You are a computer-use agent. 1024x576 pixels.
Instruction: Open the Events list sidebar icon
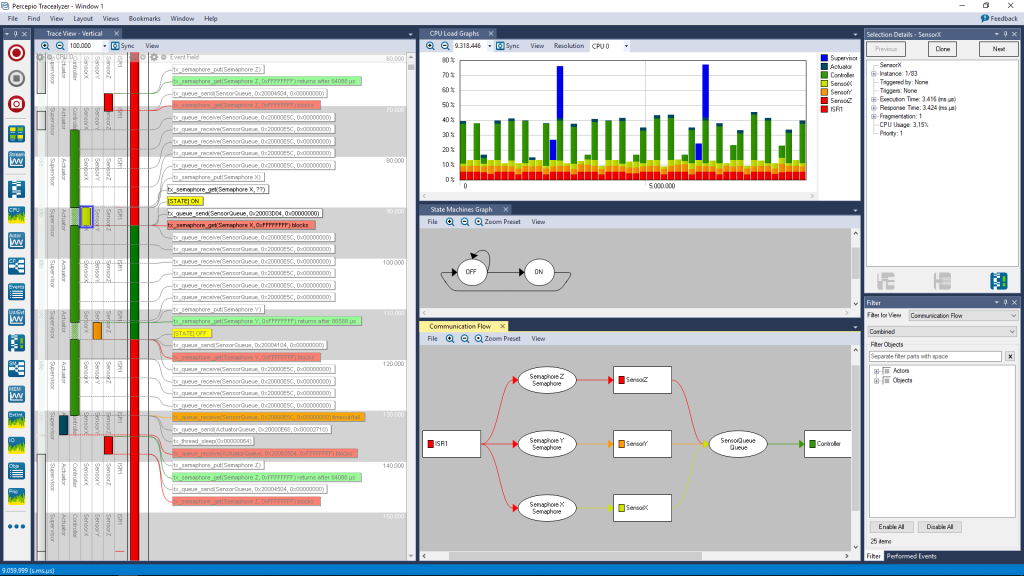point(16,291)
